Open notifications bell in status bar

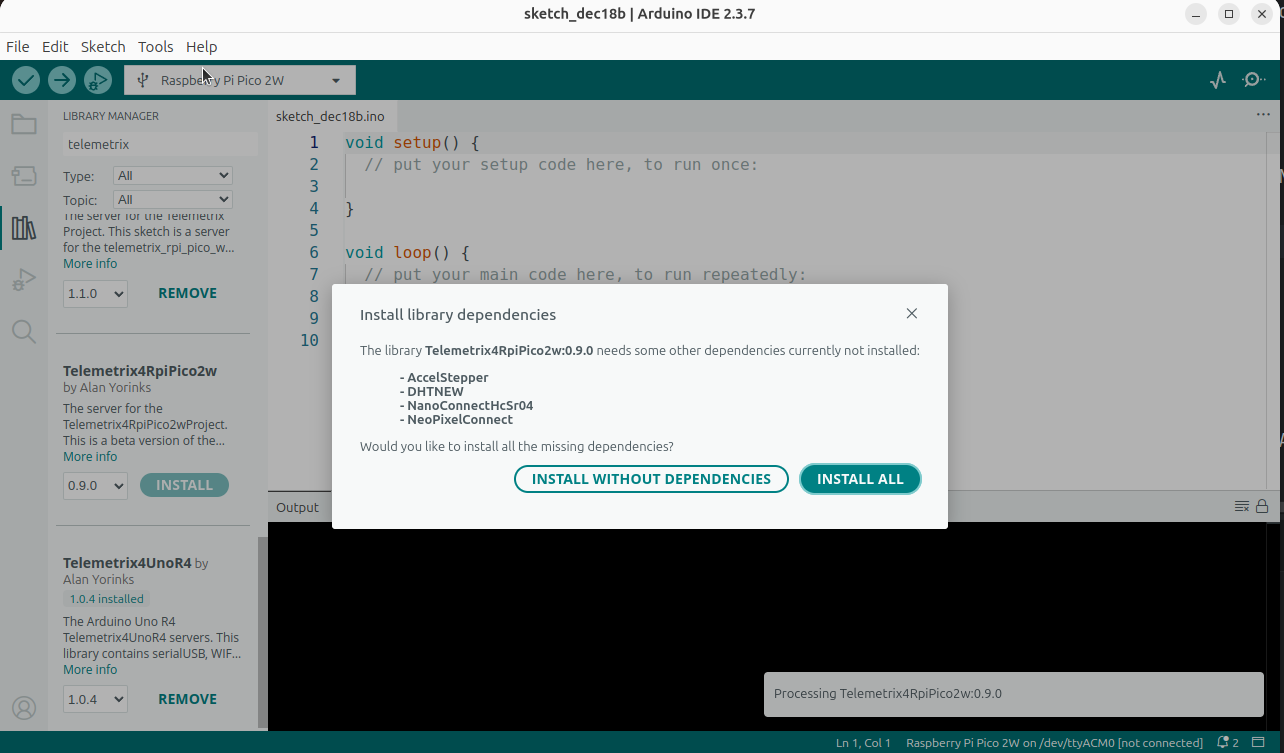click(x=1223, y=743)
